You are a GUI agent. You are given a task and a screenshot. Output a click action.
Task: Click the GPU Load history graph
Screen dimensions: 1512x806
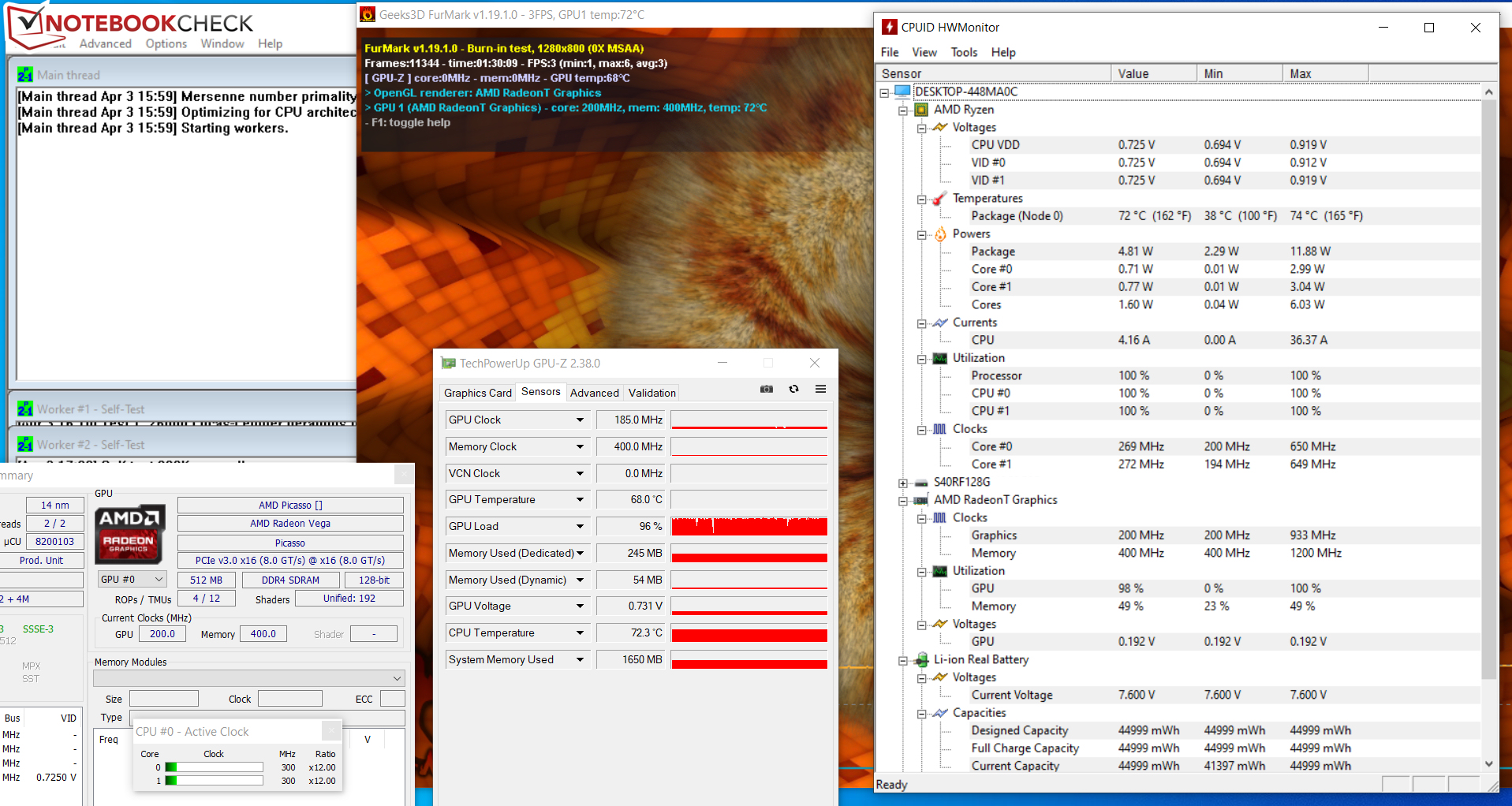pyautogui.click(x=749, y=527)
